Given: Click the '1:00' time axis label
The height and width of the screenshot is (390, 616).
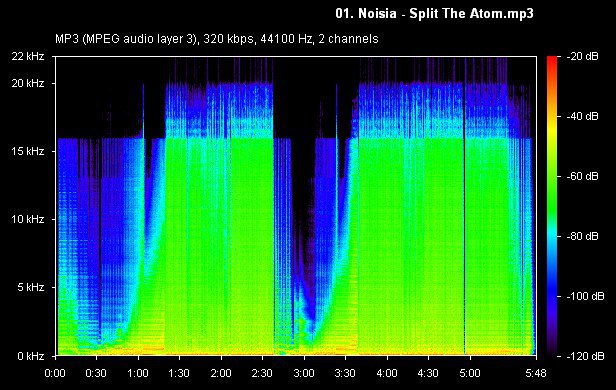Looking at the screenshot, I should pos(138,373).
